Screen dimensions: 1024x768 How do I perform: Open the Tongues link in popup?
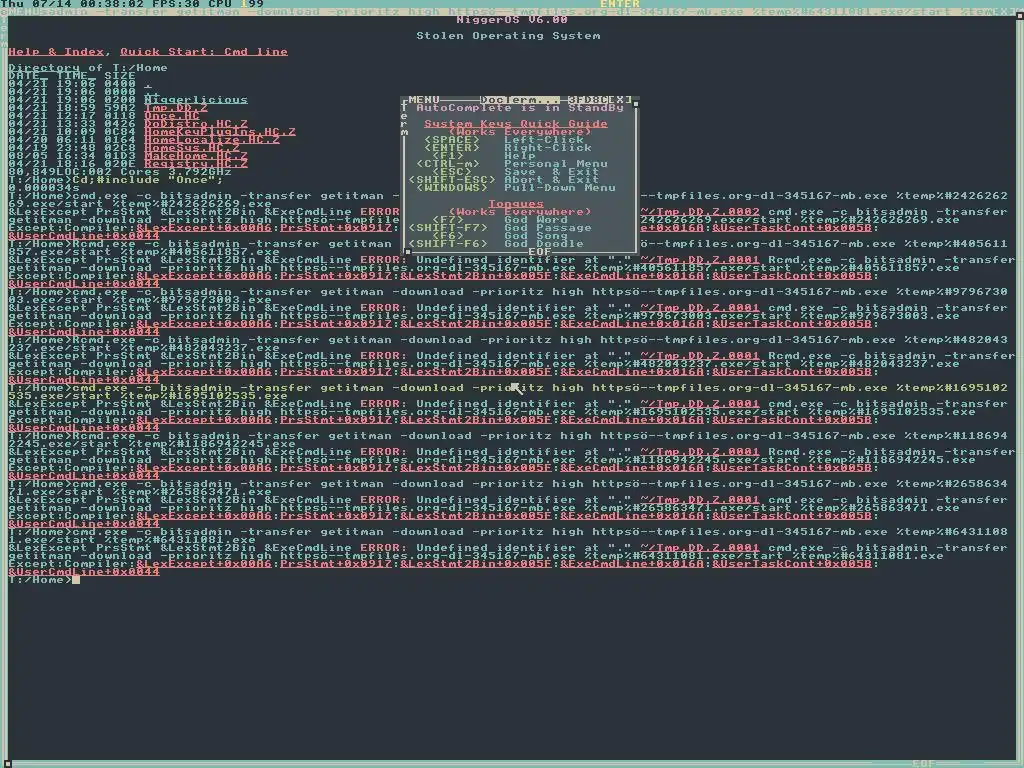pyautogui.click(x=516, y=204)
